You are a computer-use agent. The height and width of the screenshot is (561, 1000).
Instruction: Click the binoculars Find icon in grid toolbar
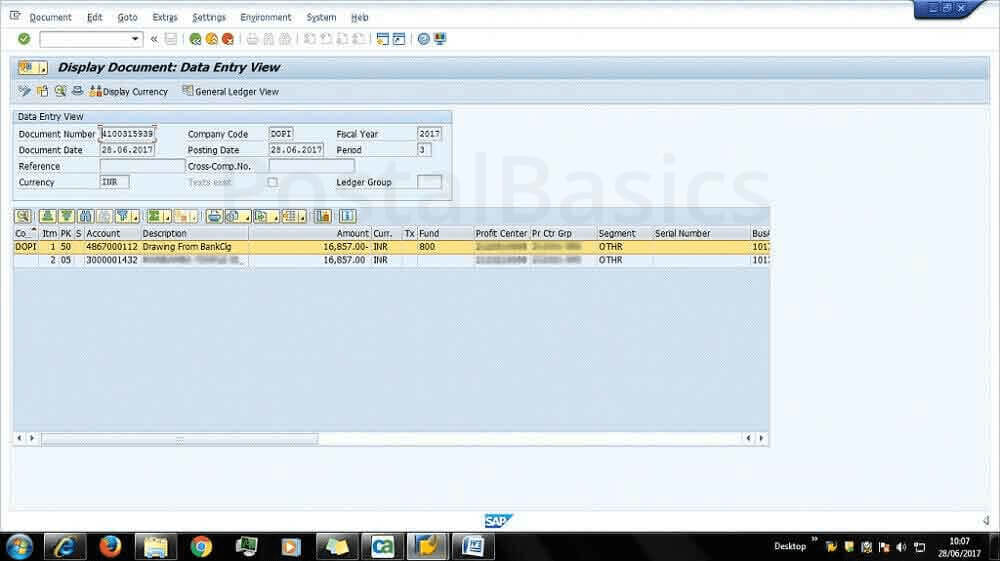point(86,215)
